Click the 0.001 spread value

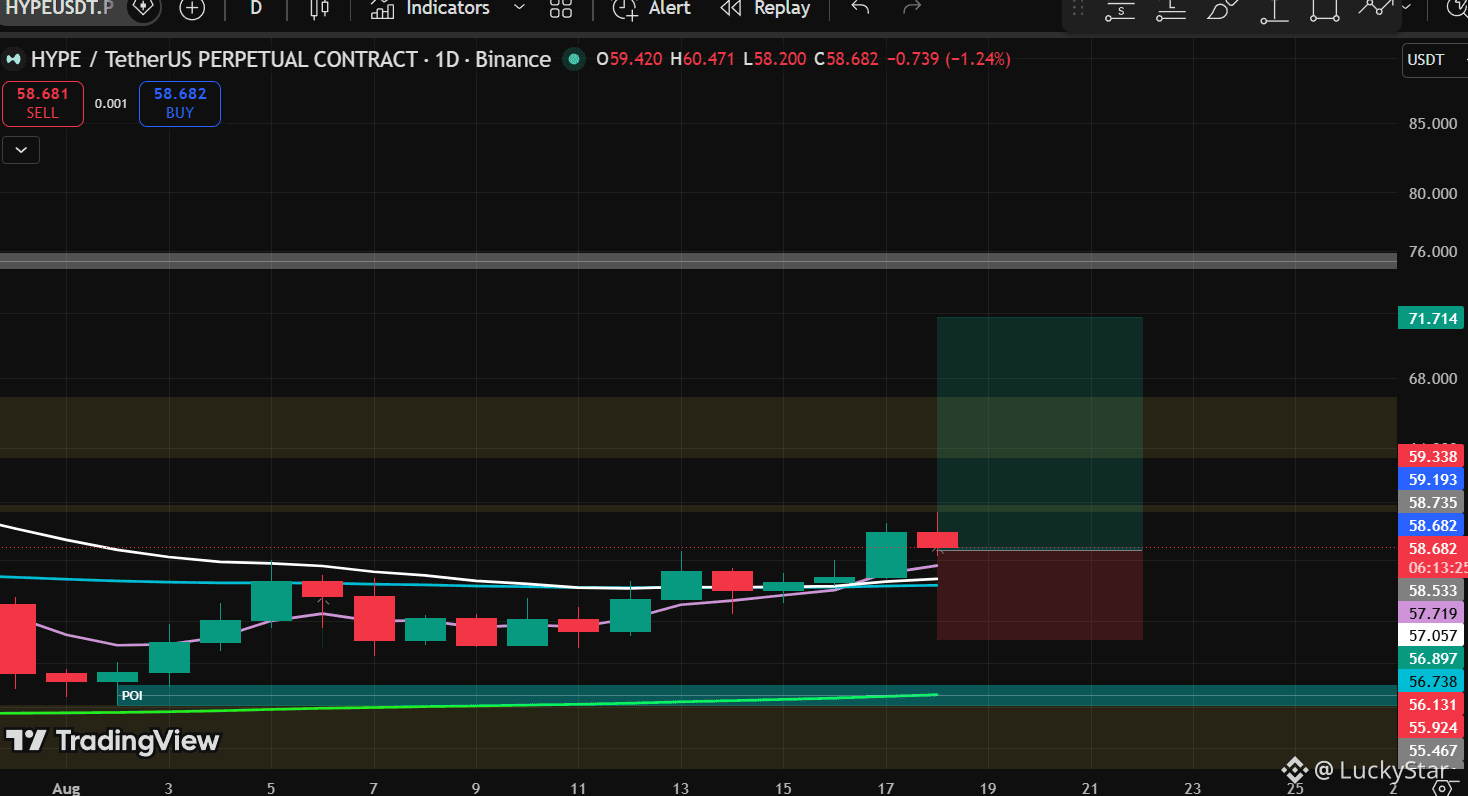point(111,103)
